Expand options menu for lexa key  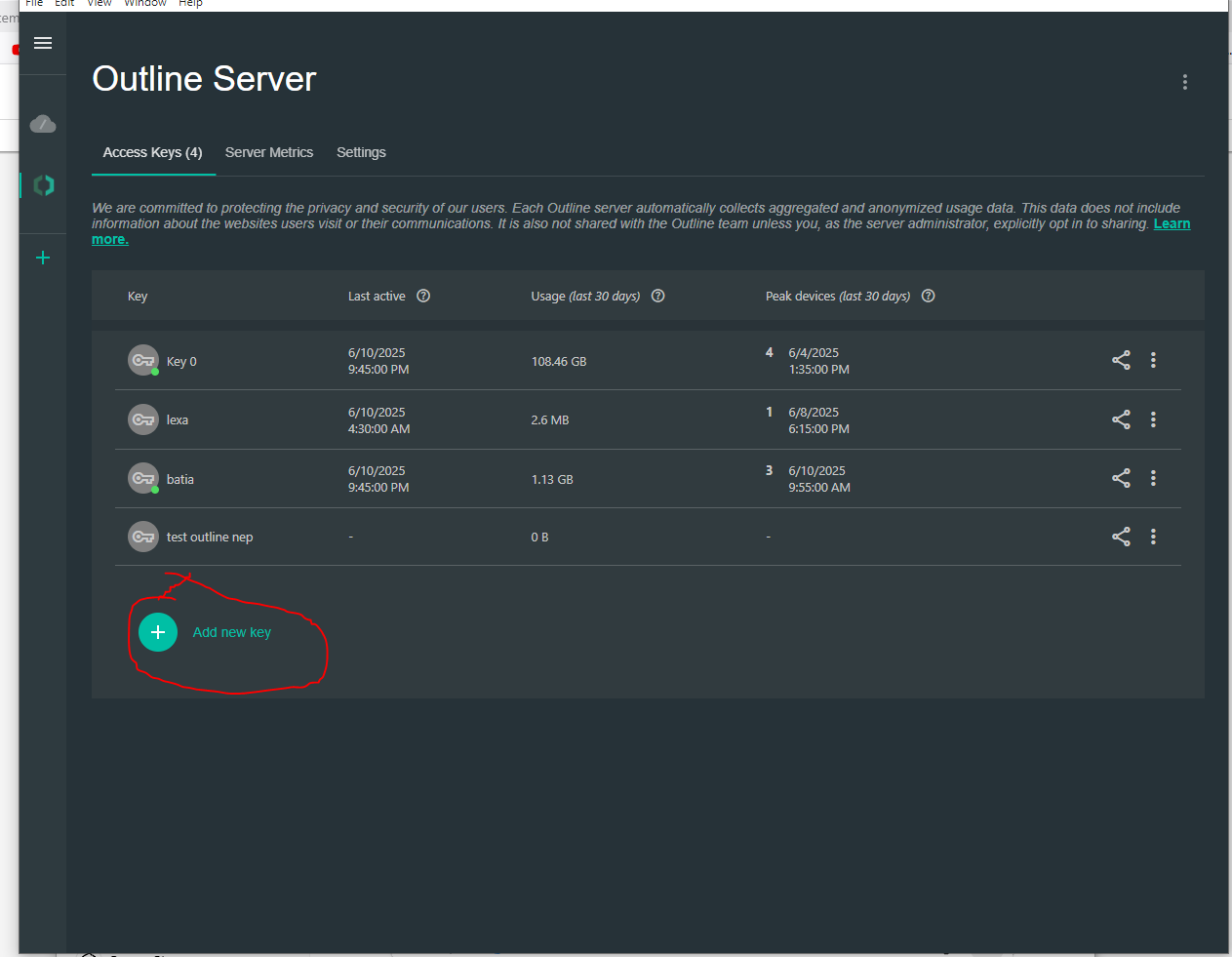tap(1153, 419)
